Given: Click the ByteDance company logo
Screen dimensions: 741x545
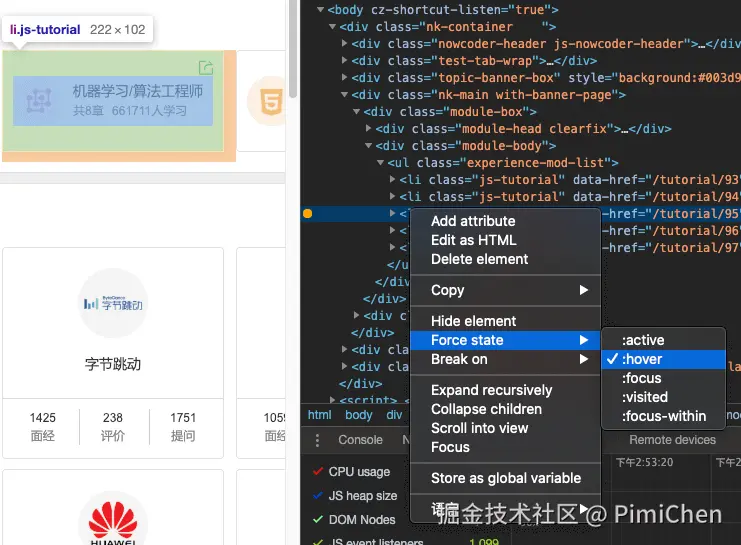Looking at the screenshot, I should 113,304.
